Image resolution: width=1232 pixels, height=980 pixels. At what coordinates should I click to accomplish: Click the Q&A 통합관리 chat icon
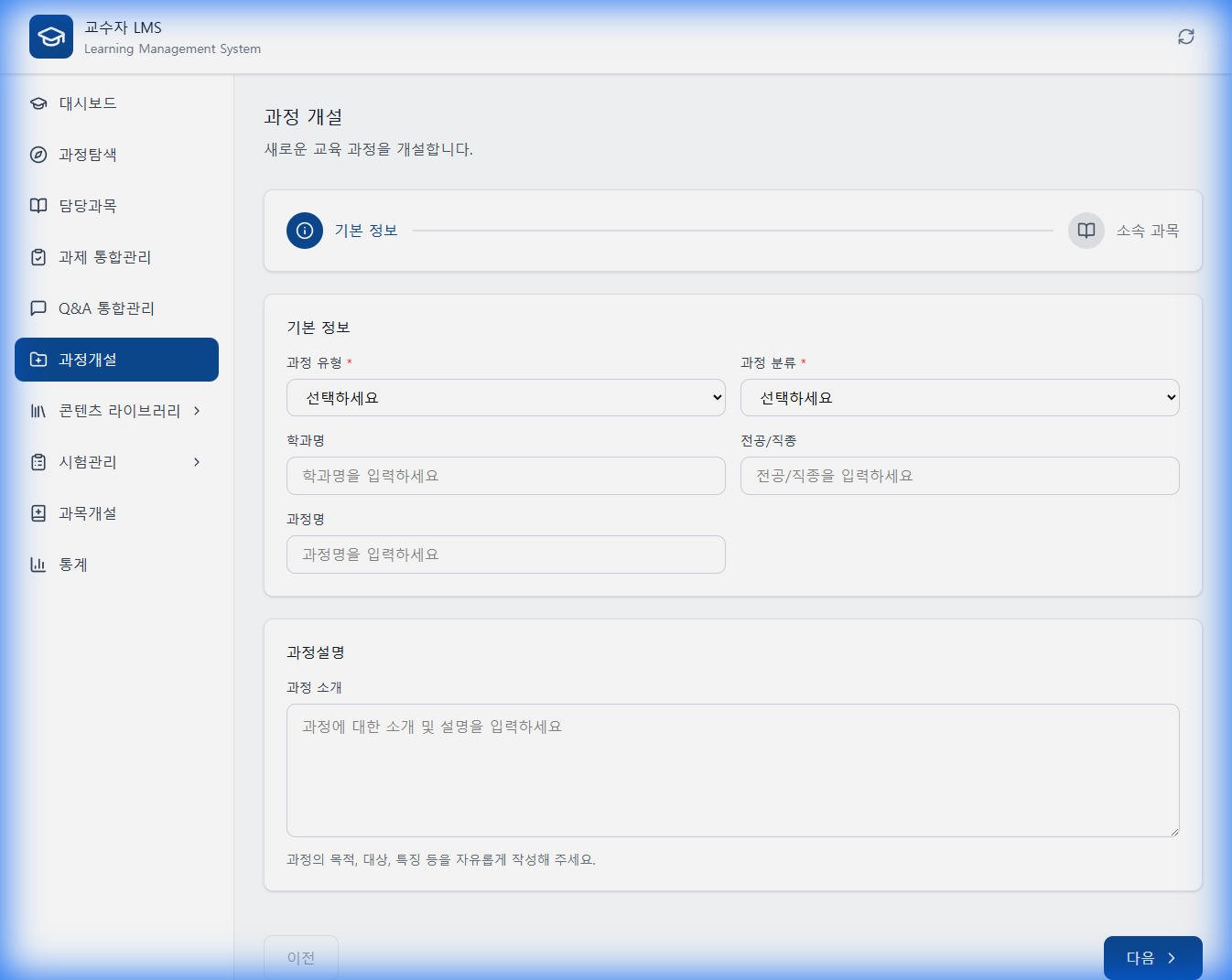[38, 308]
